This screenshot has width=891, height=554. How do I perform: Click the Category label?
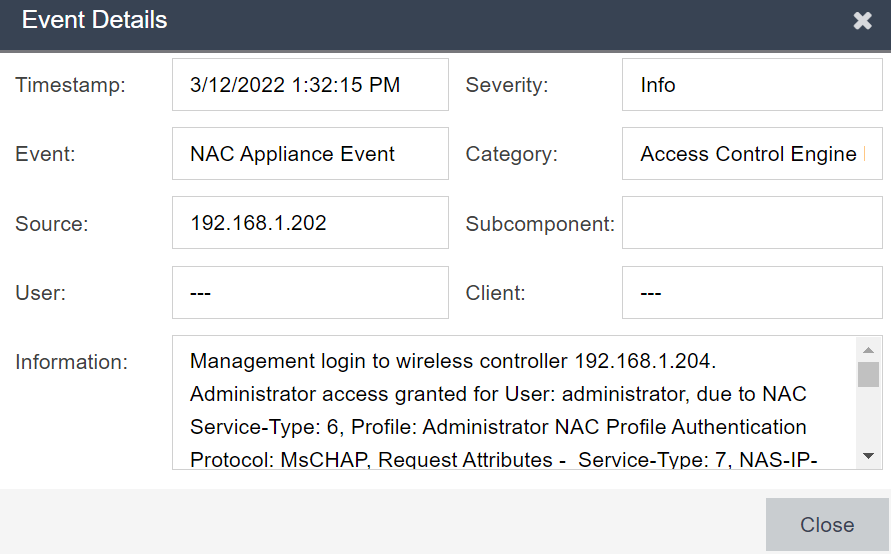coord(511,155)
